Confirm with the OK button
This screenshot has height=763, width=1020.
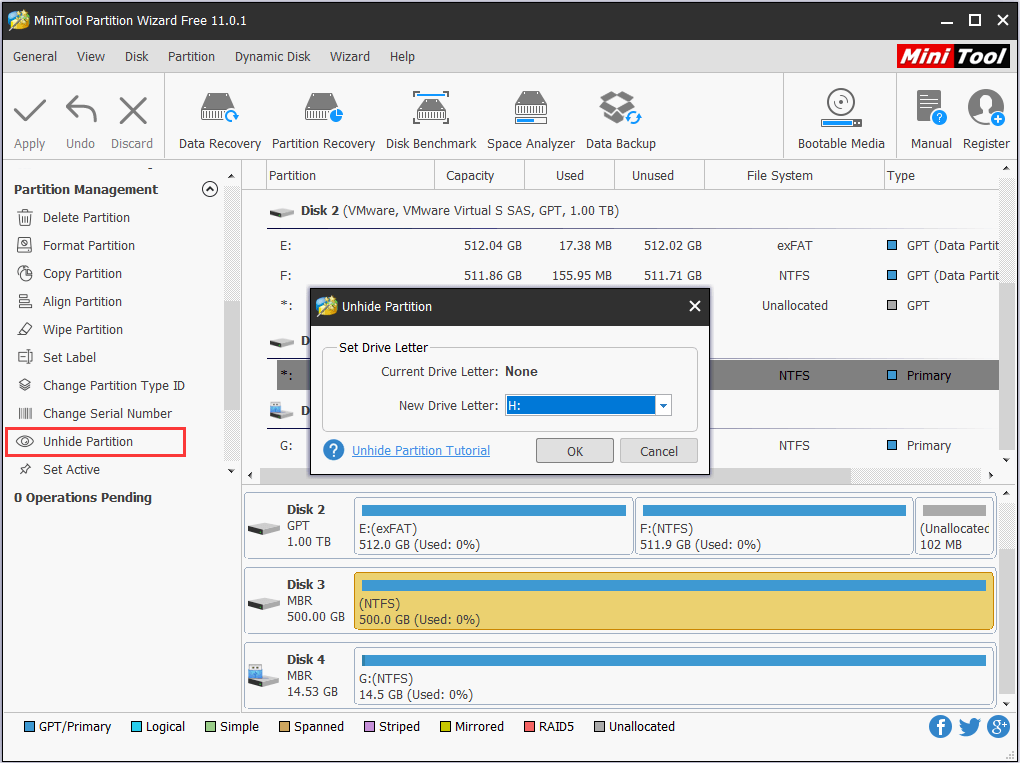click(x=574, y=451)
